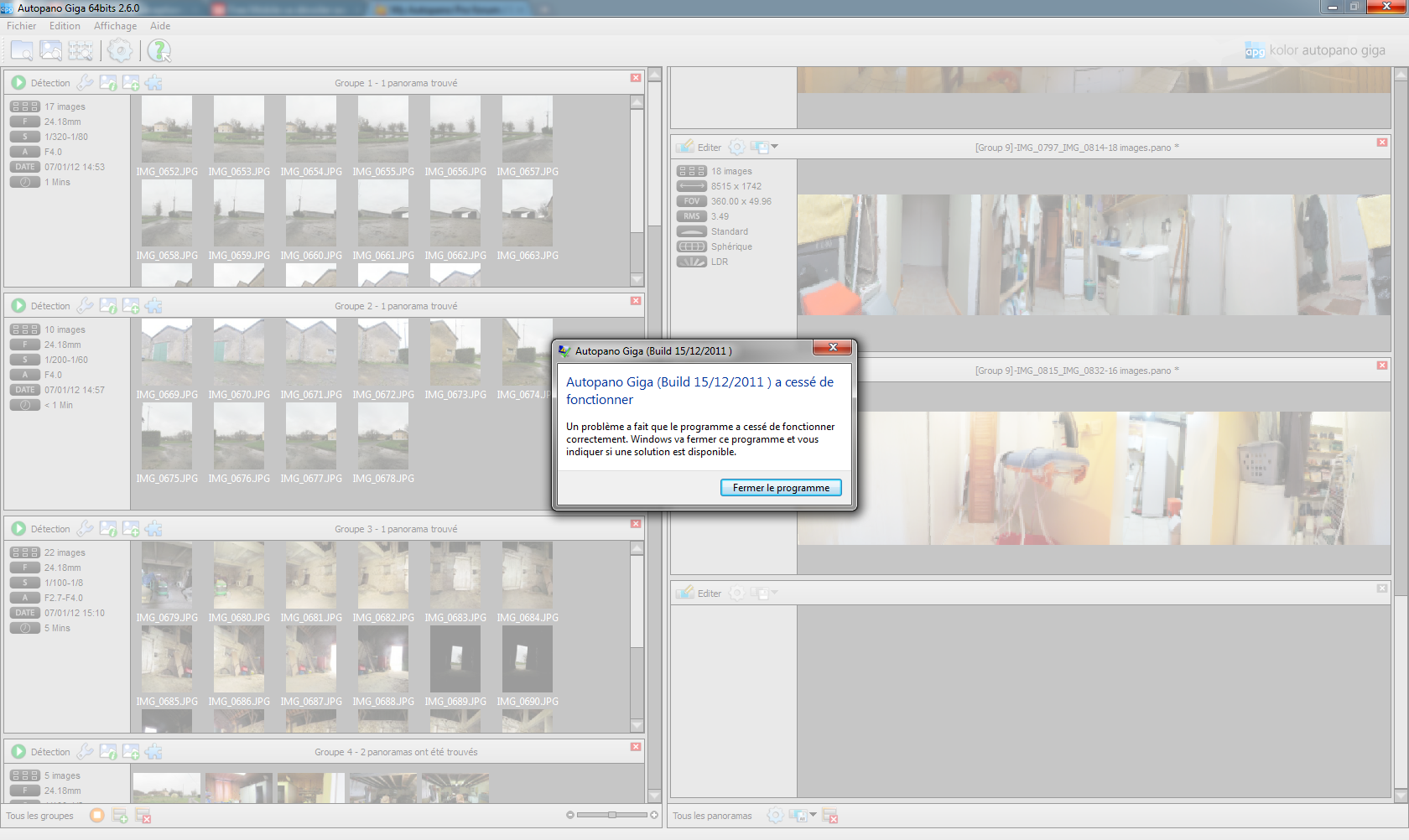Show image info for Groupe 1
The image size is (1409, 840).
[108, 83]
